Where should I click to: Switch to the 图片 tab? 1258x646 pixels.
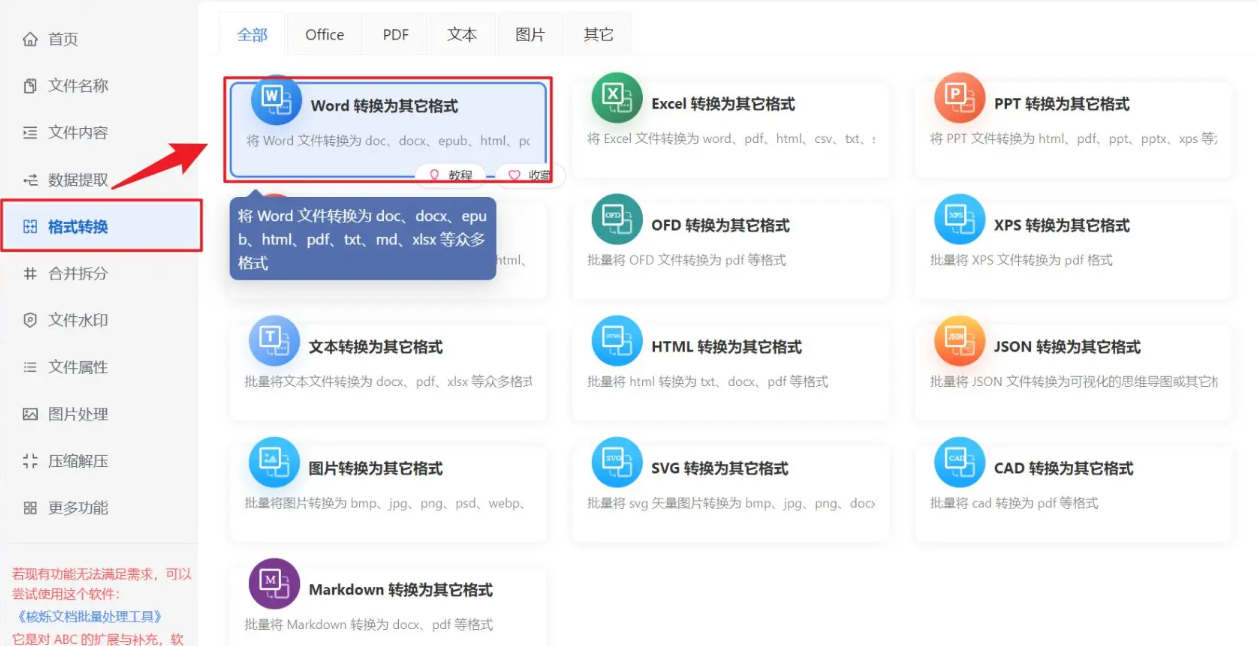pyautogui.click(x=530, y=34)
